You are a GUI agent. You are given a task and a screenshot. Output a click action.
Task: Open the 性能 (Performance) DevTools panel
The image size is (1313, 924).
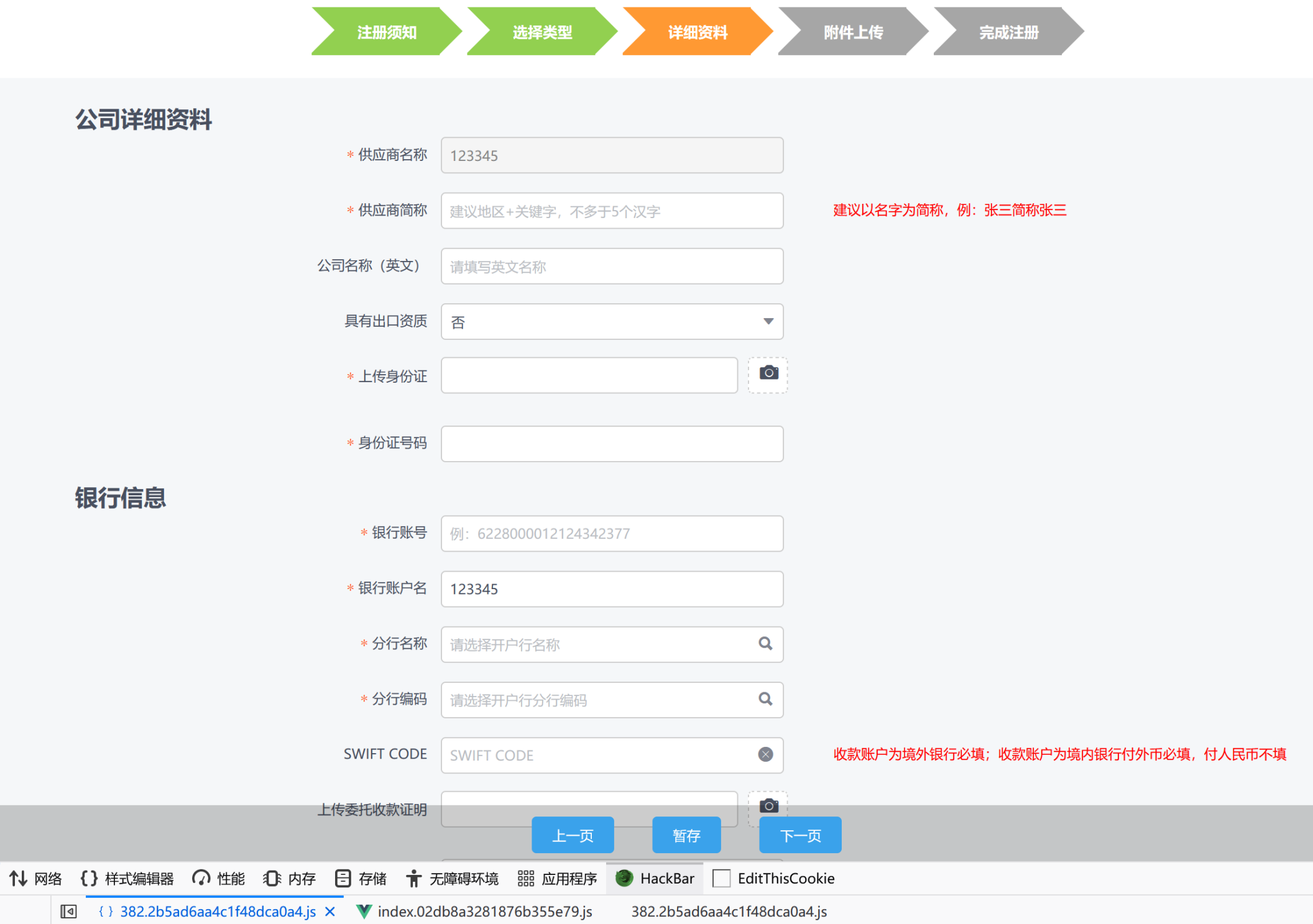click(x=219, y=878)
